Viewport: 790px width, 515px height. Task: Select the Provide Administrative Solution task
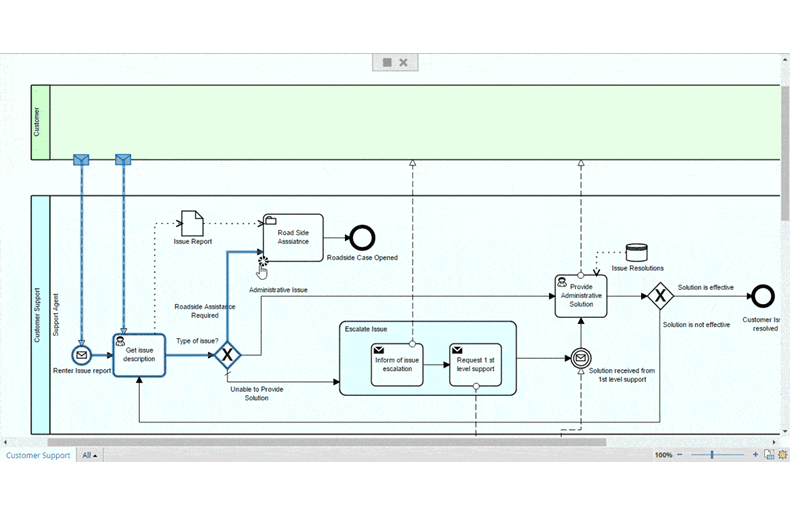coord(581,296)
